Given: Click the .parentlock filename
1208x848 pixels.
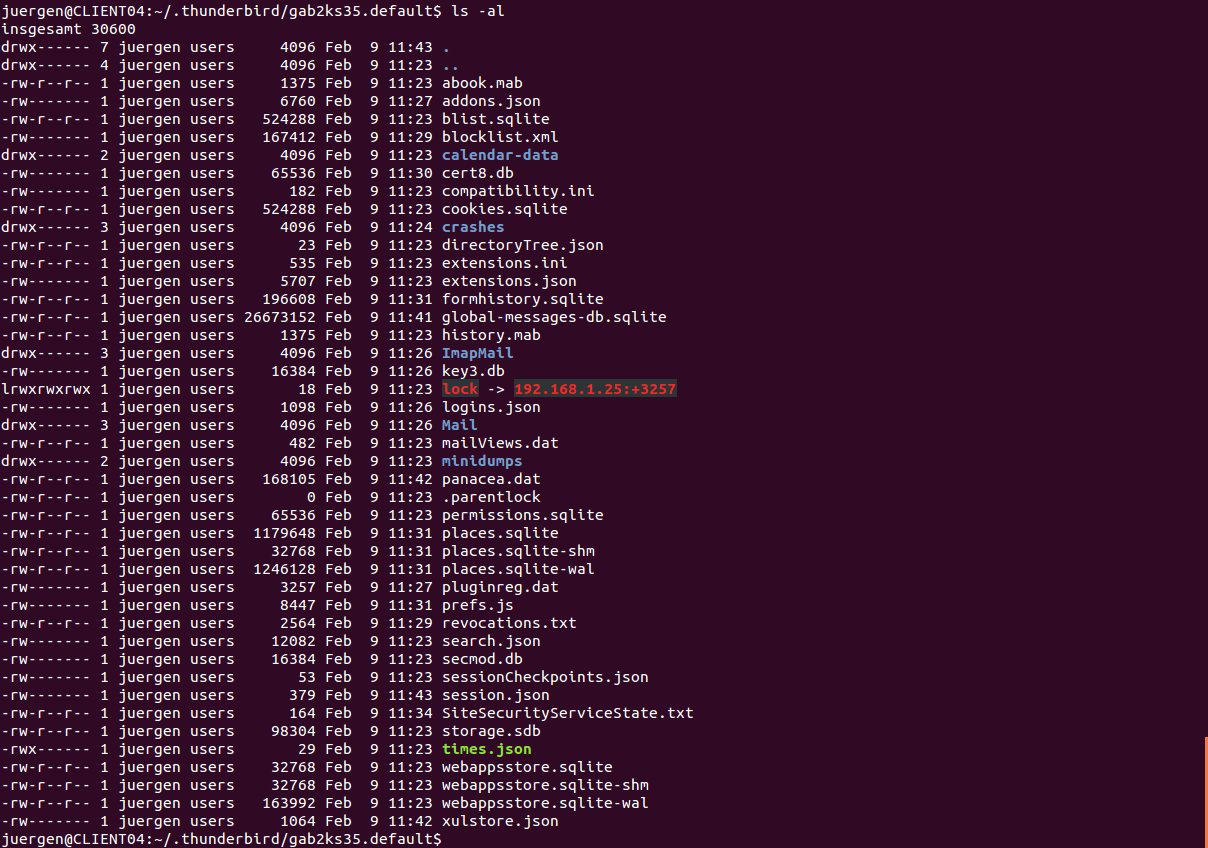Looking at the screenshot, I should pyautogui.click(x=491, y=497).
